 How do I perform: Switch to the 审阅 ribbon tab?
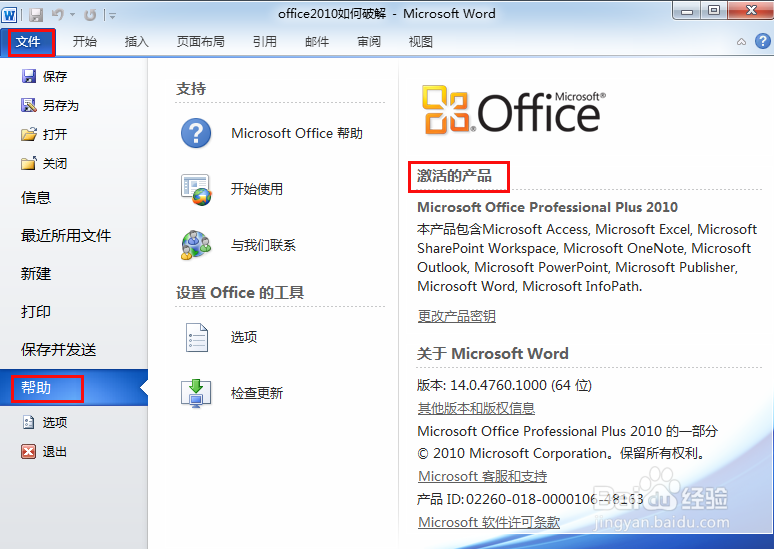[369, 42]
